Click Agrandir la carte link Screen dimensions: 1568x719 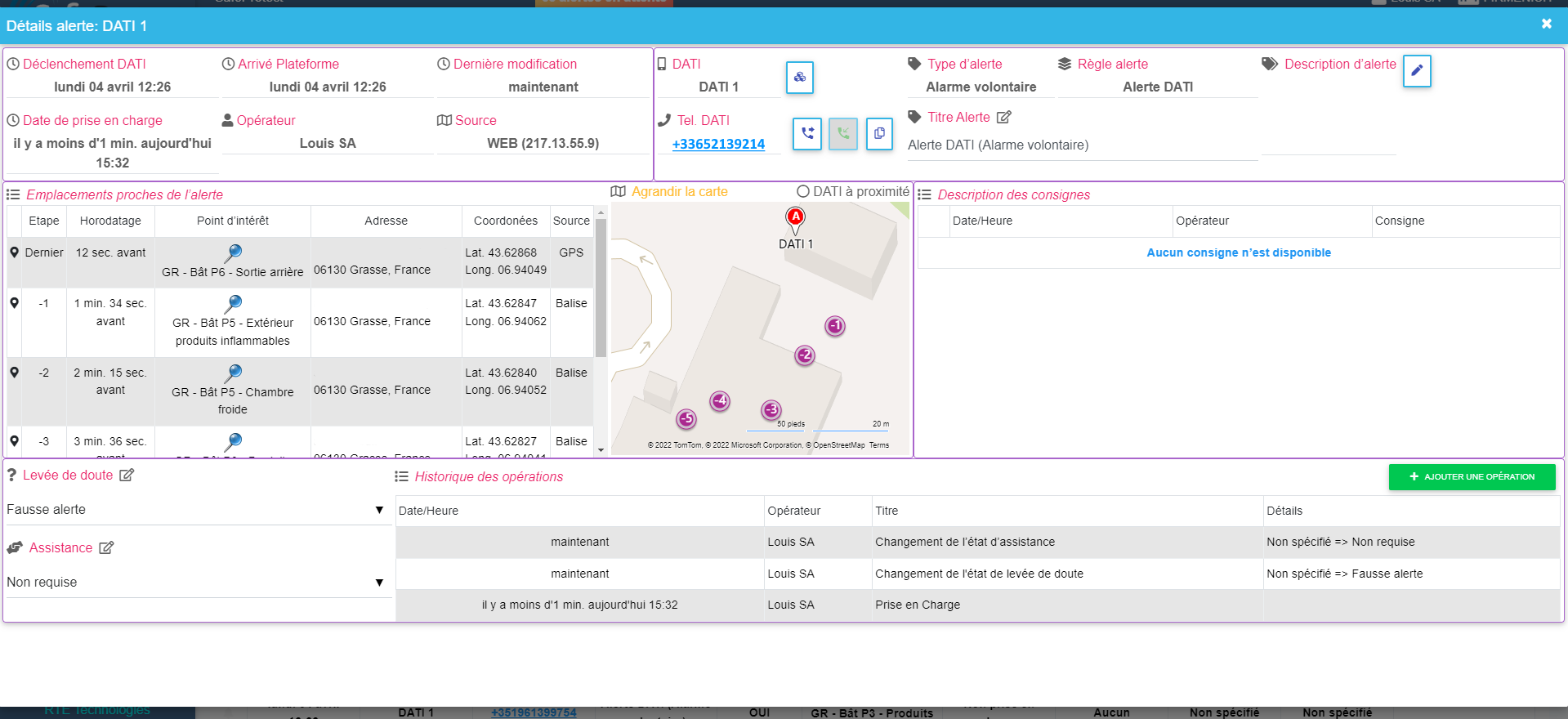(679, 191)
